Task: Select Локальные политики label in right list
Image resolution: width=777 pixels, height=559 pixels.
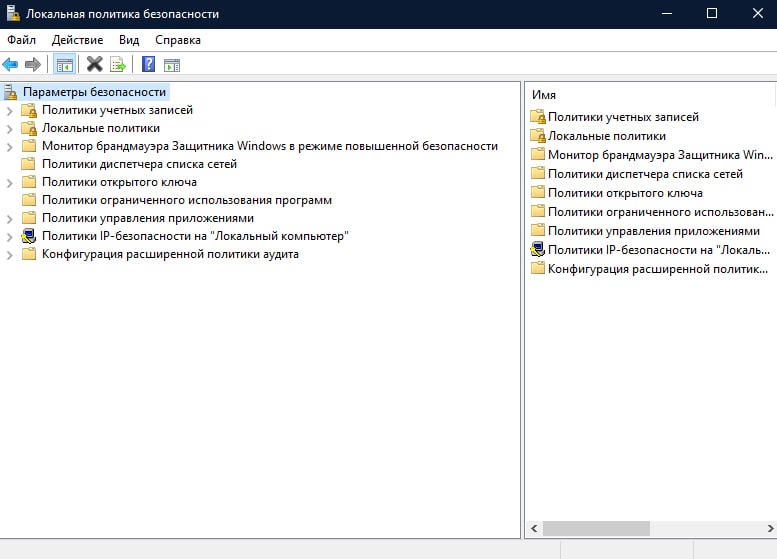Action: 607,136
